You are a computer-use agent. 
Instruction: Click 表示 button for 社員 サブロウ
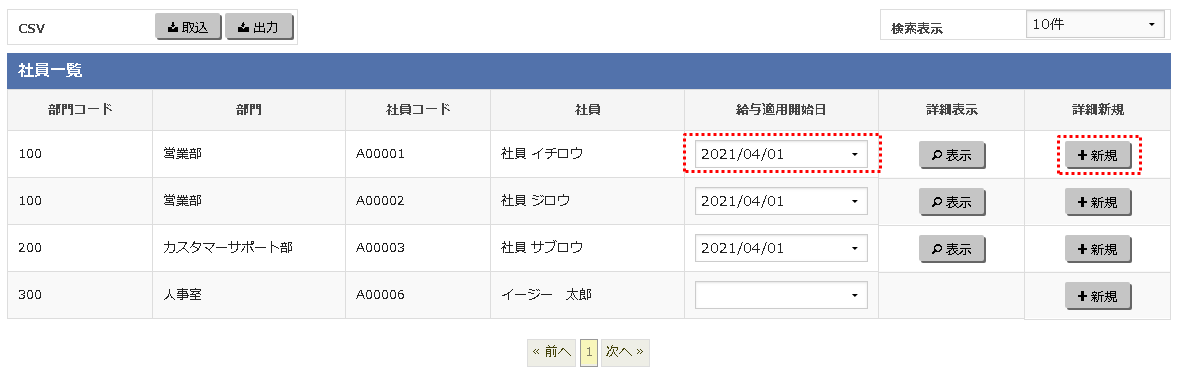[x=952, y=248]
